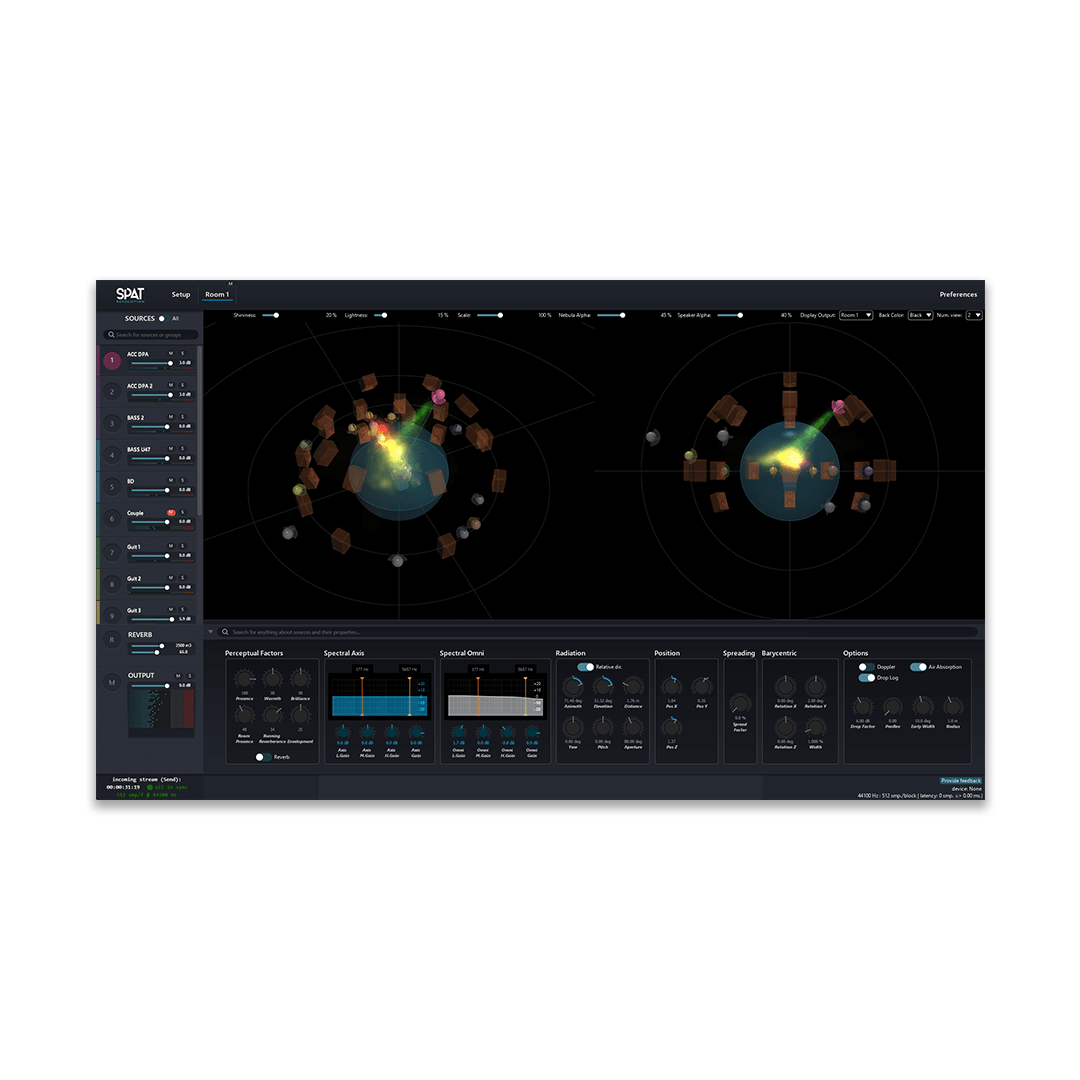Viewport: 1080px width, 1080px height.
Task: Click the Provide feedback link
Action: [x=961, y=780]
